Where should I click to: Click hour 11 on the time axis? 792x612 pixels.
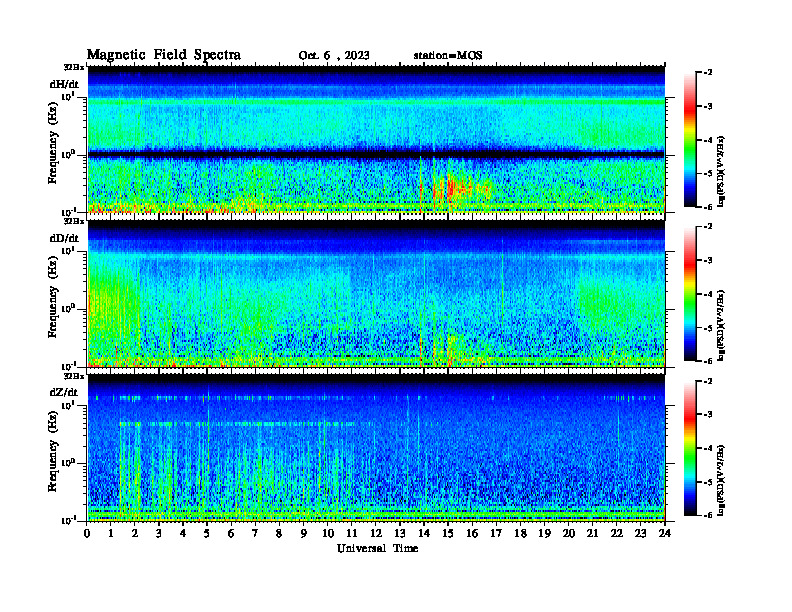(352, 533)
